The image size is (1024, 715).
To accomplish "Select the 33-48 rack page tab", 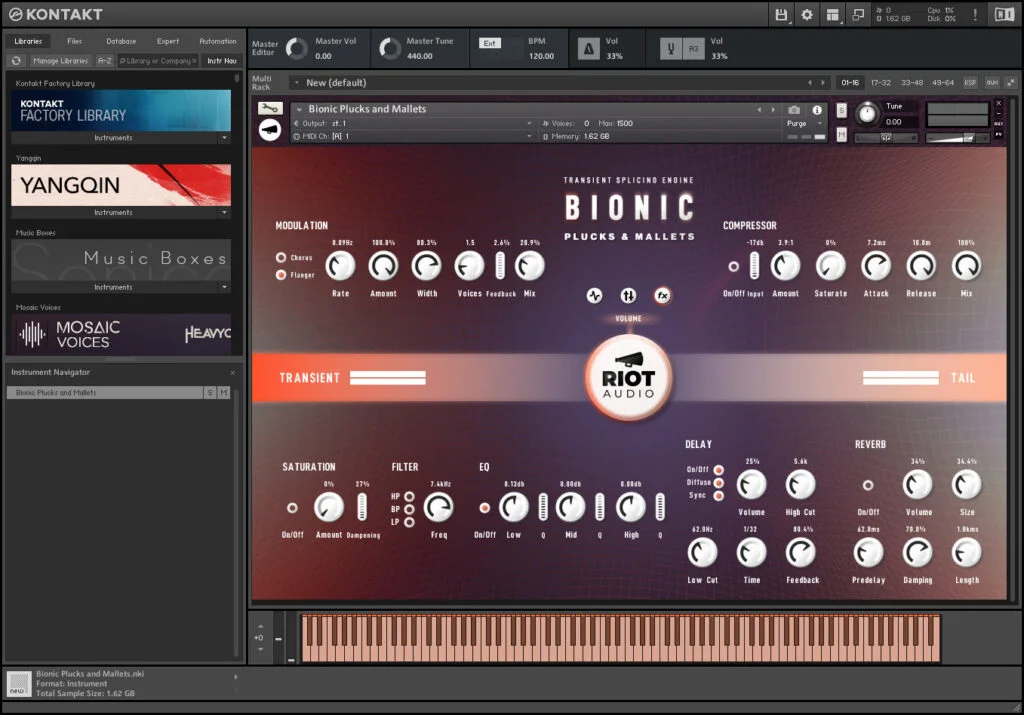I will pyautogui.click(x=912, y=83).
